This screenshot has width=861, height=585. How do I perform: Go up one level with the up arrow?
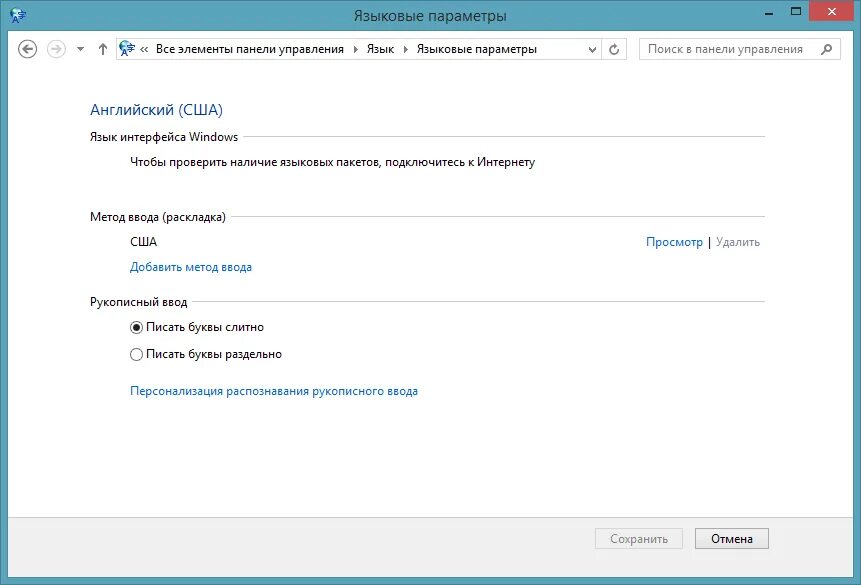(x=102, y=48)
